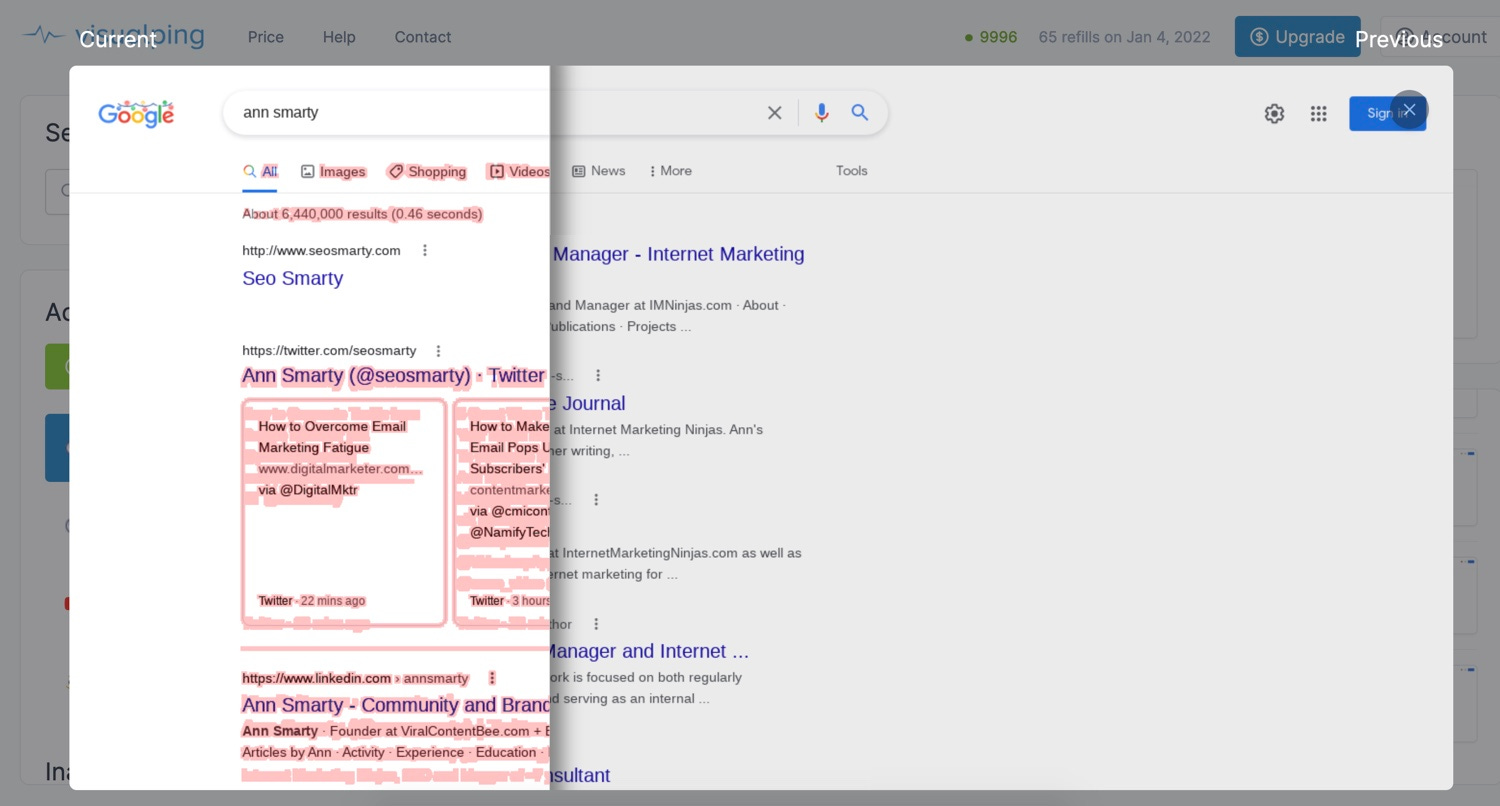Click the microphone voice search icon
1500x806 pixels.
(821, 113)
